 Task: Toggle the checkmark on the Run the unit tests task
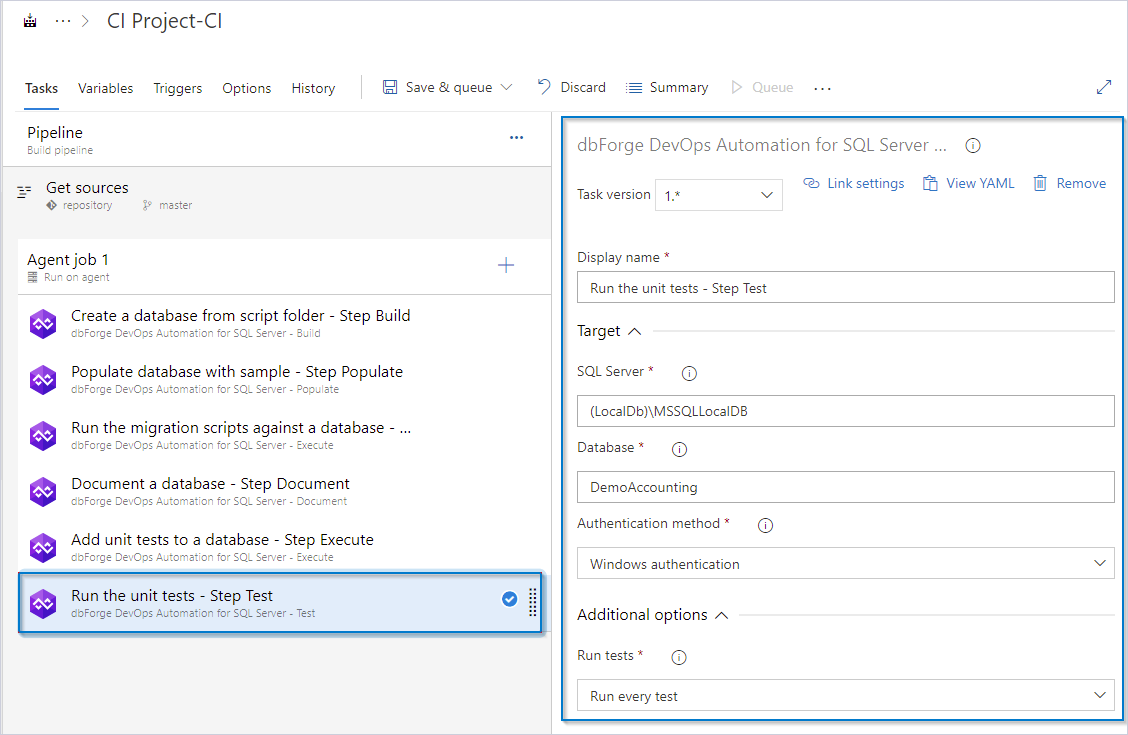pos(509,599)
